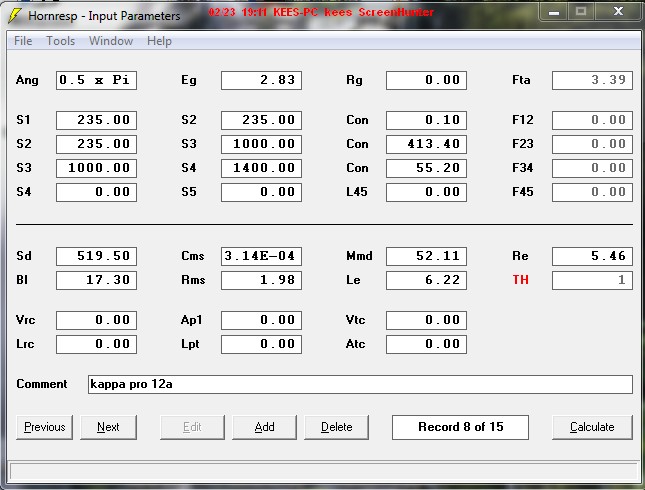Select the Re field showing 5.46
645x490 pixels.
tap(592, 256)
